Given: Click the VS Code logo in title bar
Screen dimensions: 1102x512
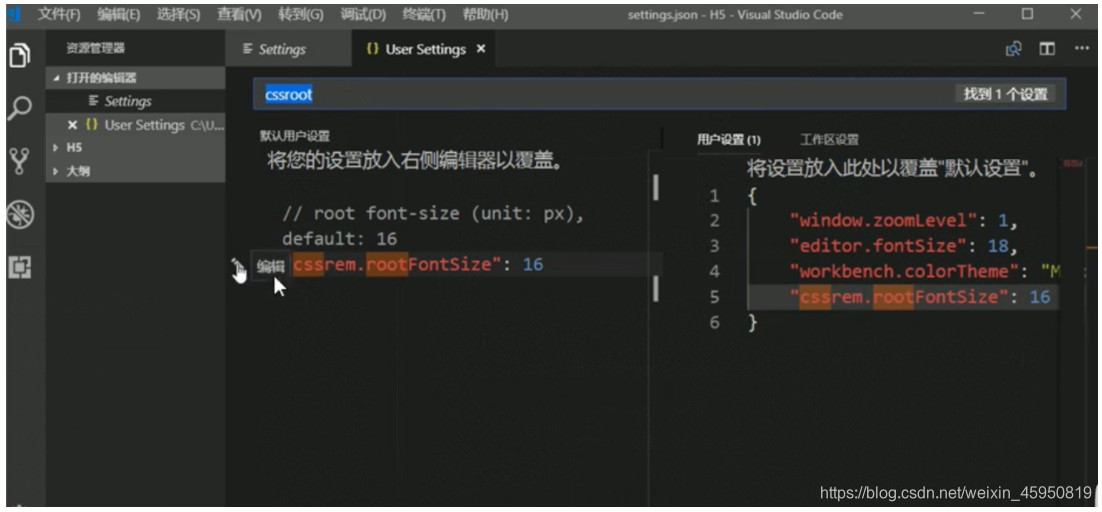Looking at the screenshot, I should [13, 15].
